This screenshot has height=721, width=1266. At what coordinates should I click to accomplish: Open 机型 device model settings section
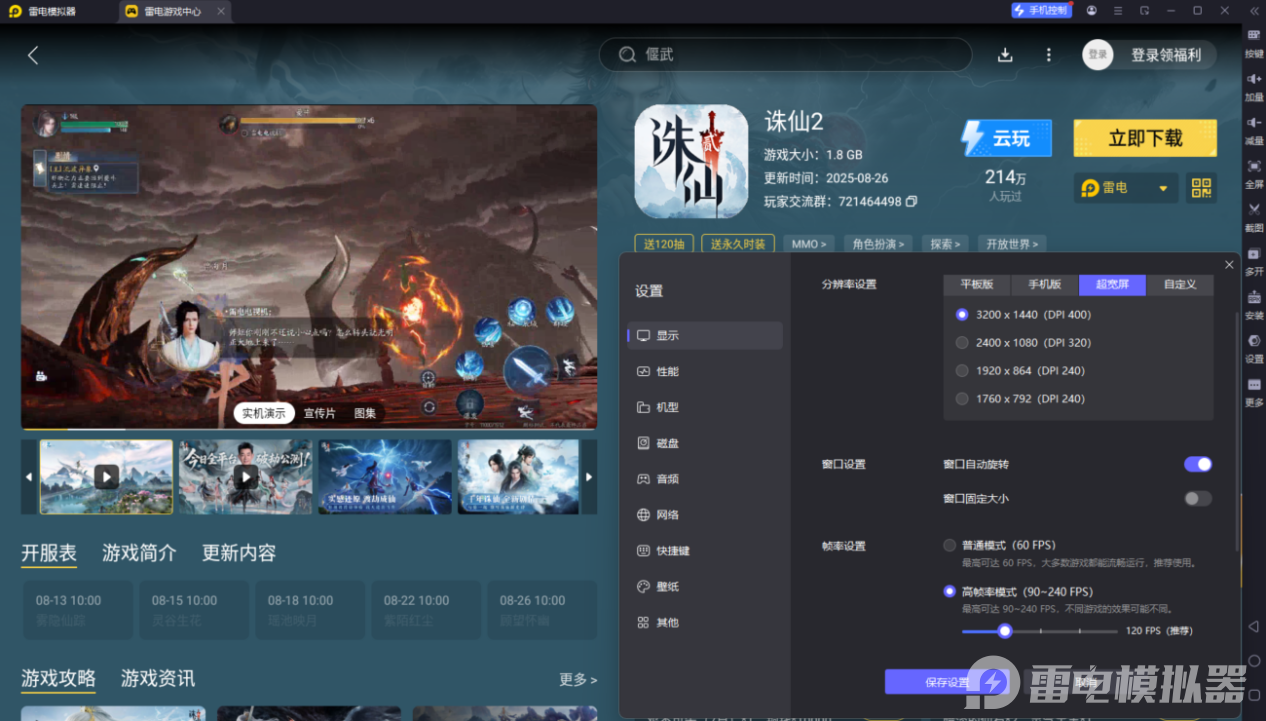point(705,407)
